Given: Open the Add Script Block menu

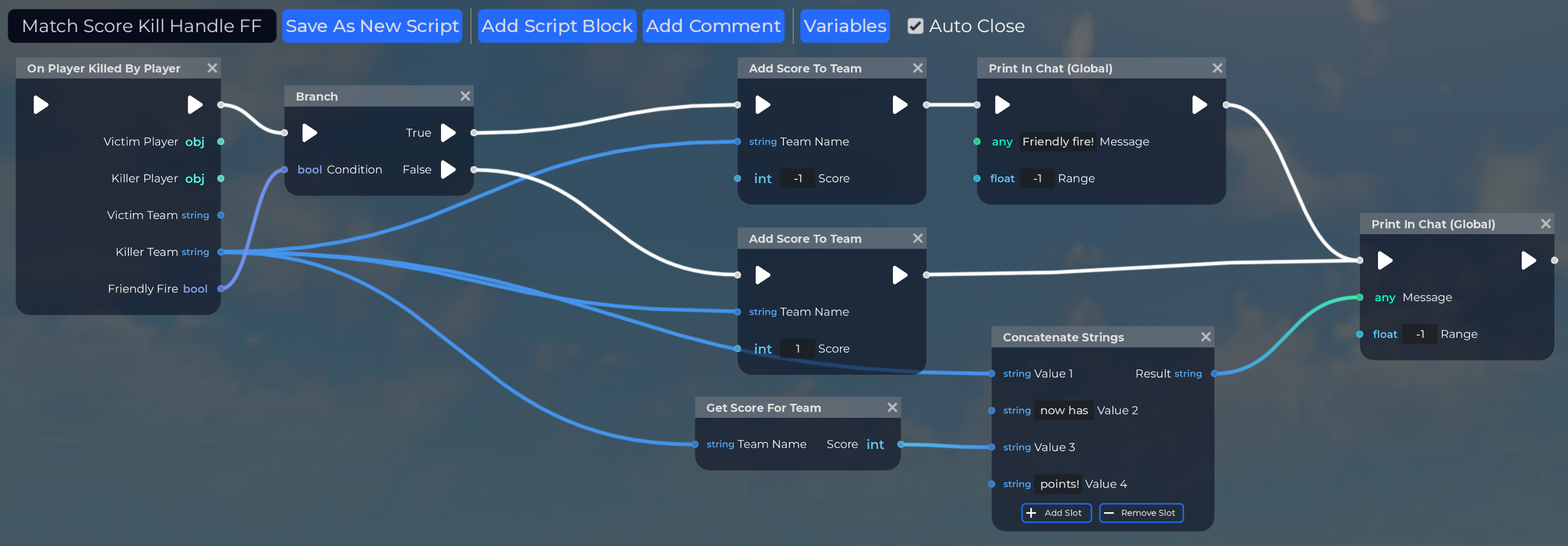Looking at the screenshot, I should point(556,26).
